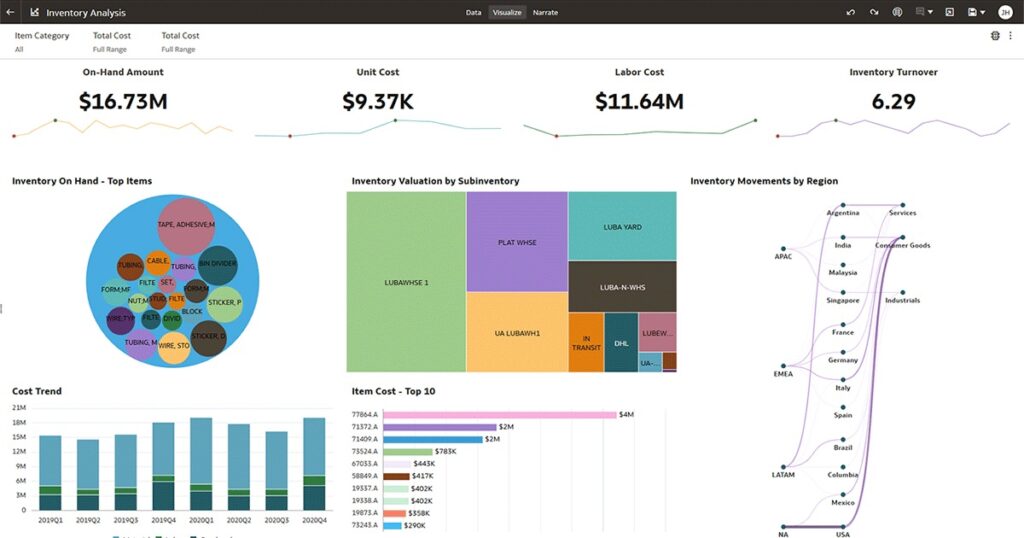The height and width of the screenshot is (538, 1024).
Task: Click the present preview icon
Action: pyautogui.click(x=949, y=12)
